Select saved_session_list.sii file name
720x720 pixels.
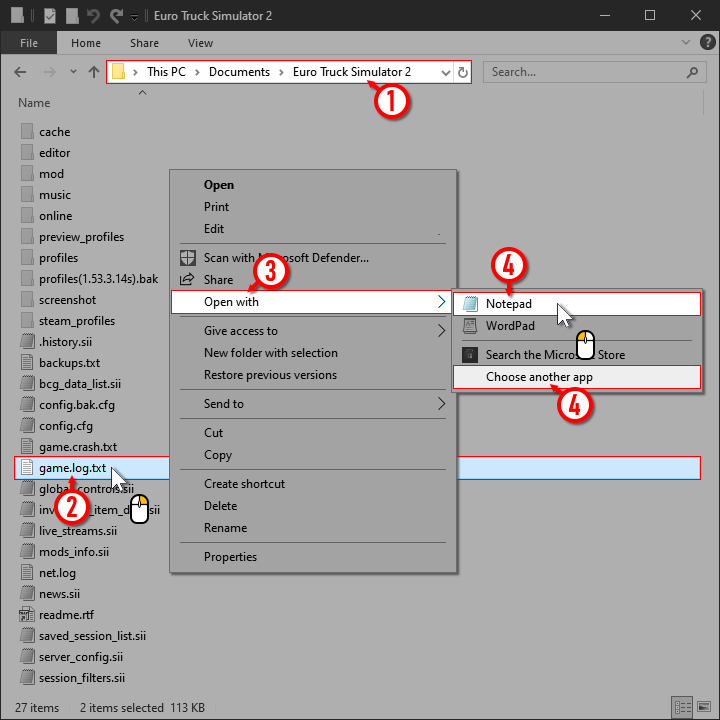[x=92, y=636]
